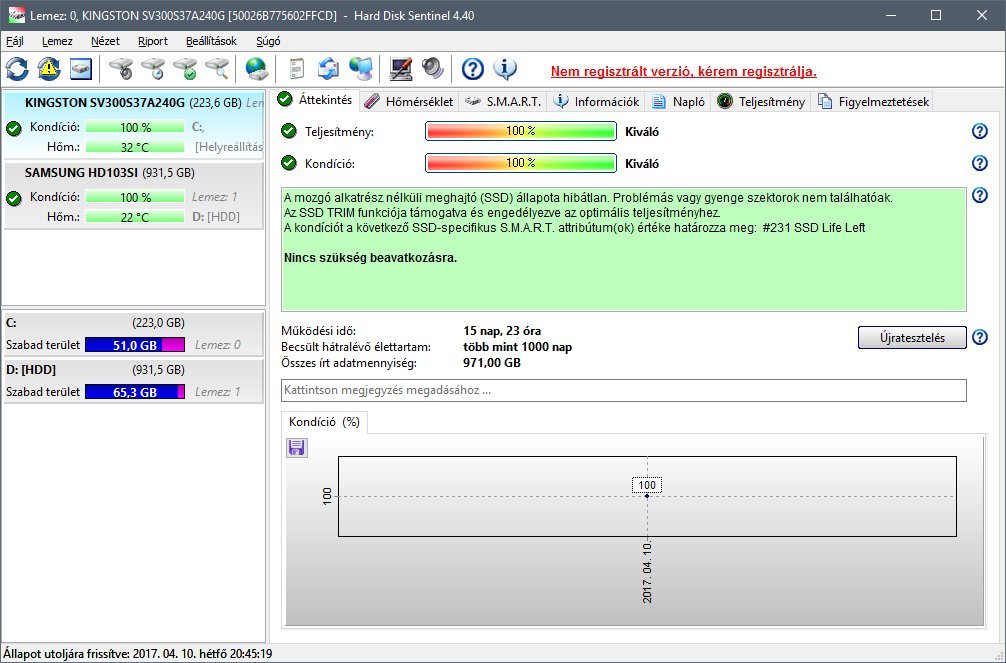The image size is (1006, 663).
Task: Click the disk with magnifier toolbar icon
Action: point(217,69)
